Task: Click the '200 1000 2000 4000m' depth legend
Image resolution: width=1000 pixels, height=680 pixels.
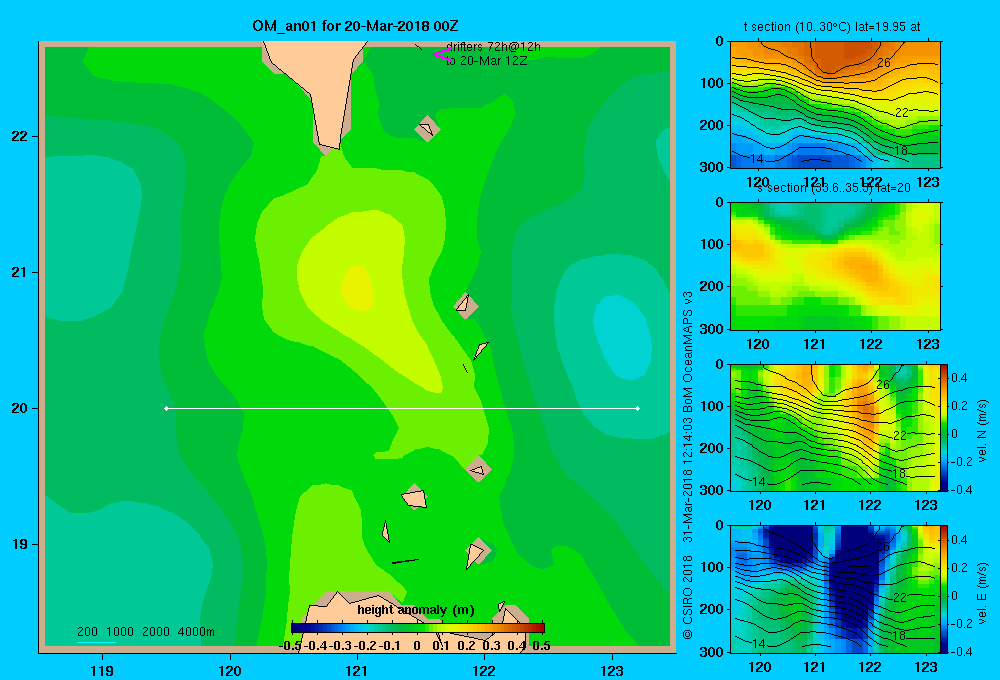Action: pos(145,632)
